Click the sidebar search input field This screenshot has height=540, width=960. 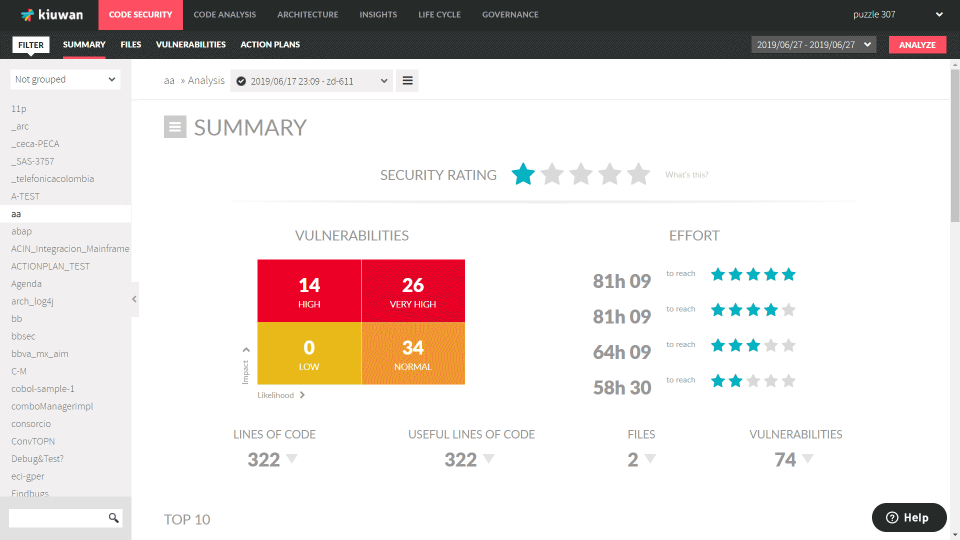tap(57, 518)
